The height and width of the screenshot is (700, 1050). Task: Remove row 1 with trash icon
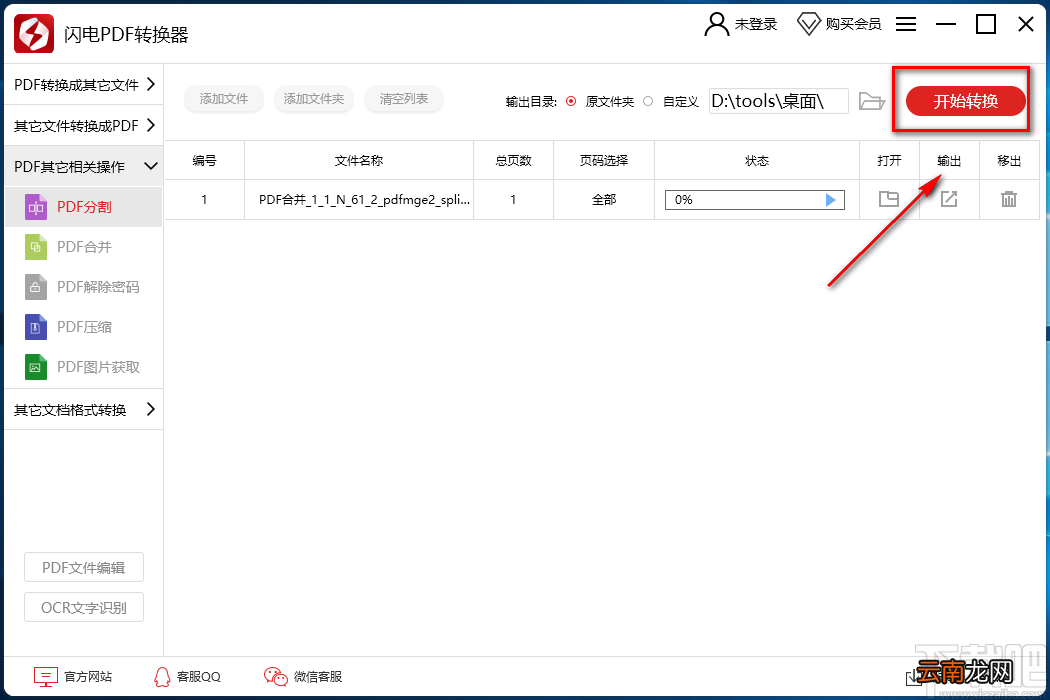1008,199
